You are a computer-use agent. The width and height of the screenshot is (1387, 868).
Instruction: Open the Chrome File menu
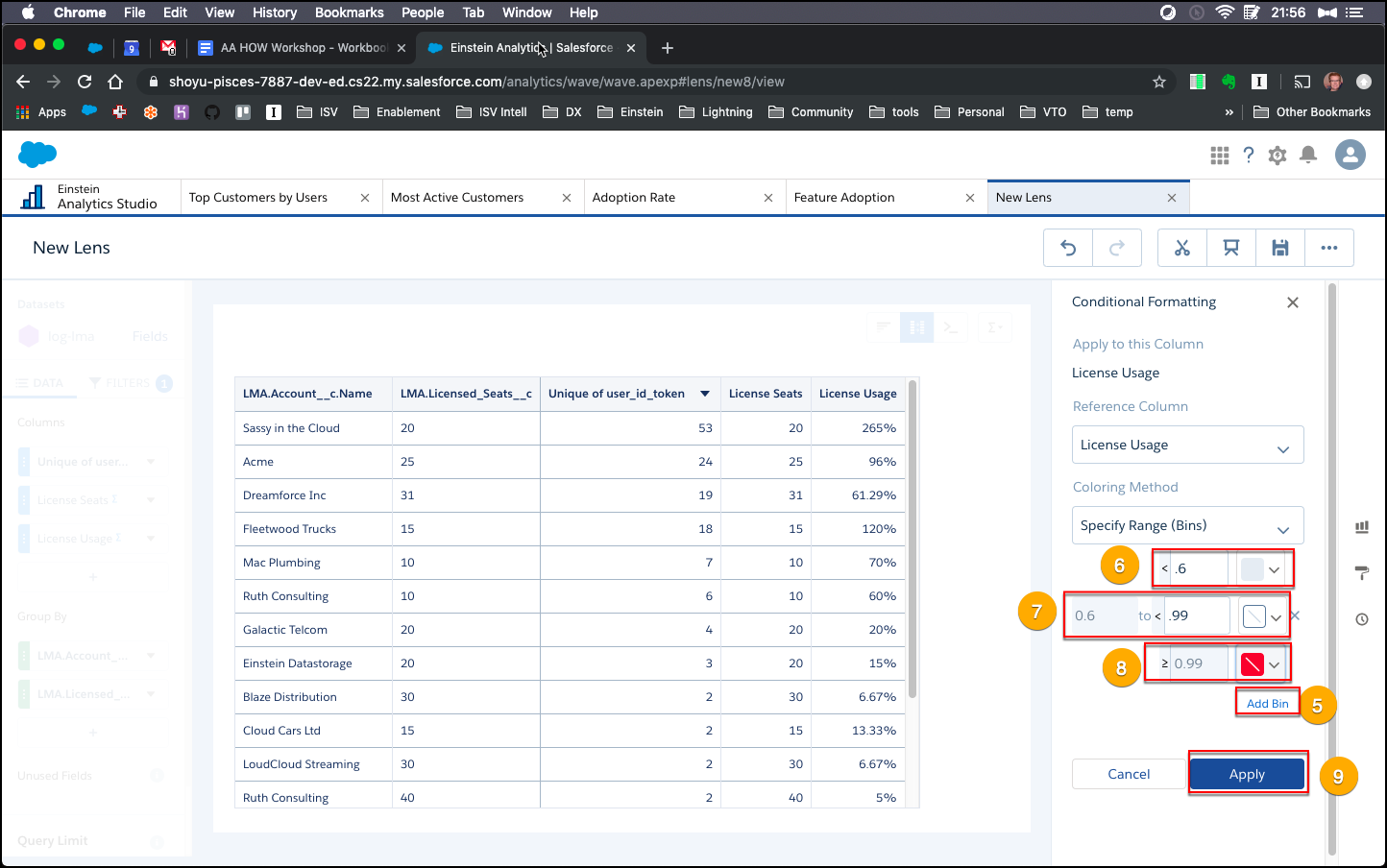(x=134, y=12)
